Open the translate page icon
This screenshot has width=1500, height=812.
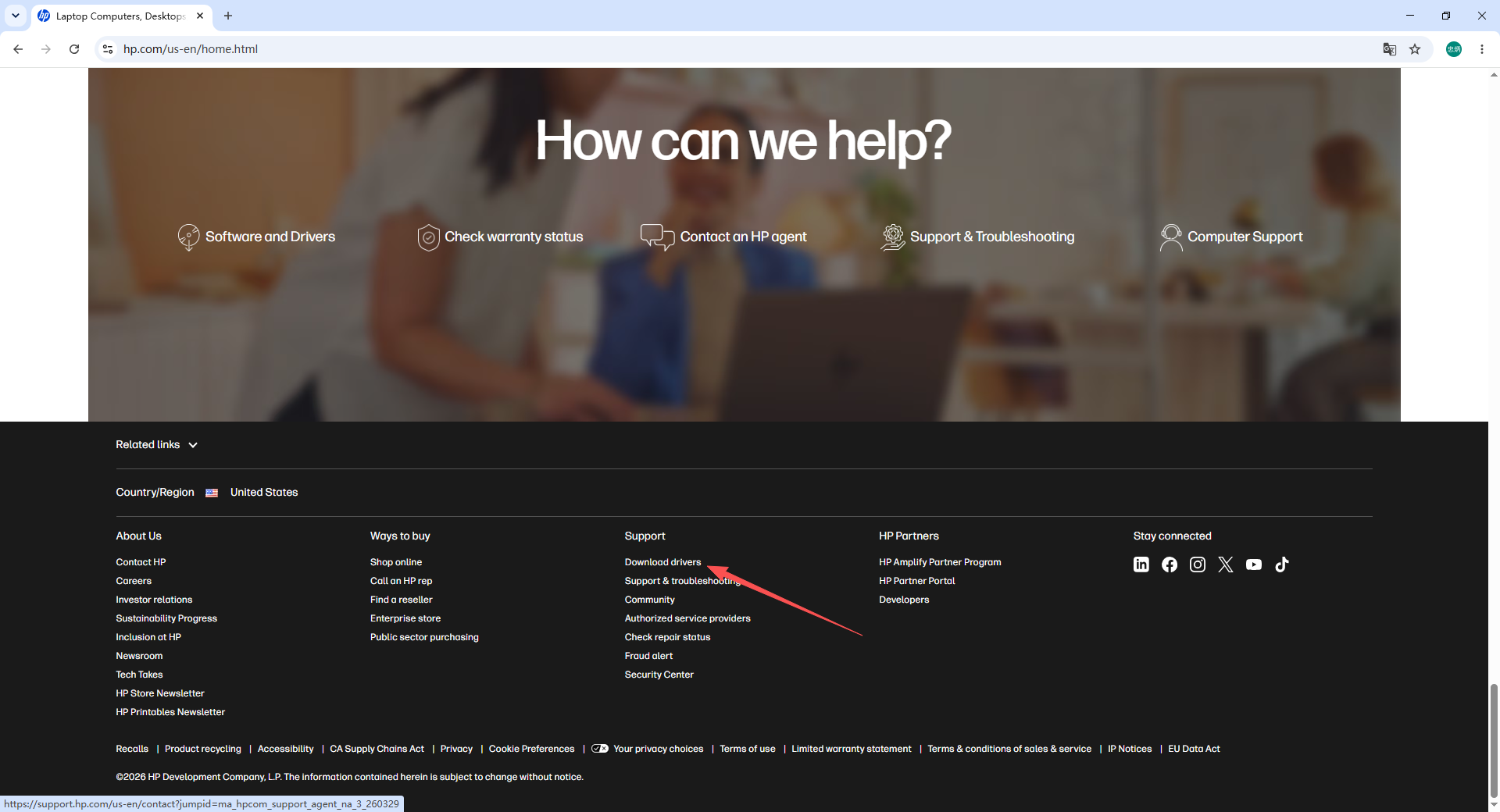pos(1389,49)
